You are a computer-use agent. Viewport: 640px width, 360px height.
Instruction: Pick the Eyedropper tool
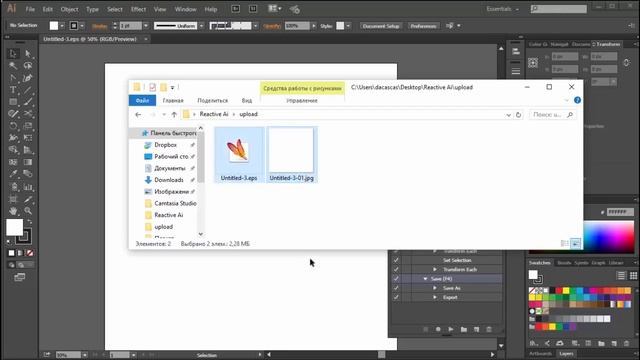point(13,174)
